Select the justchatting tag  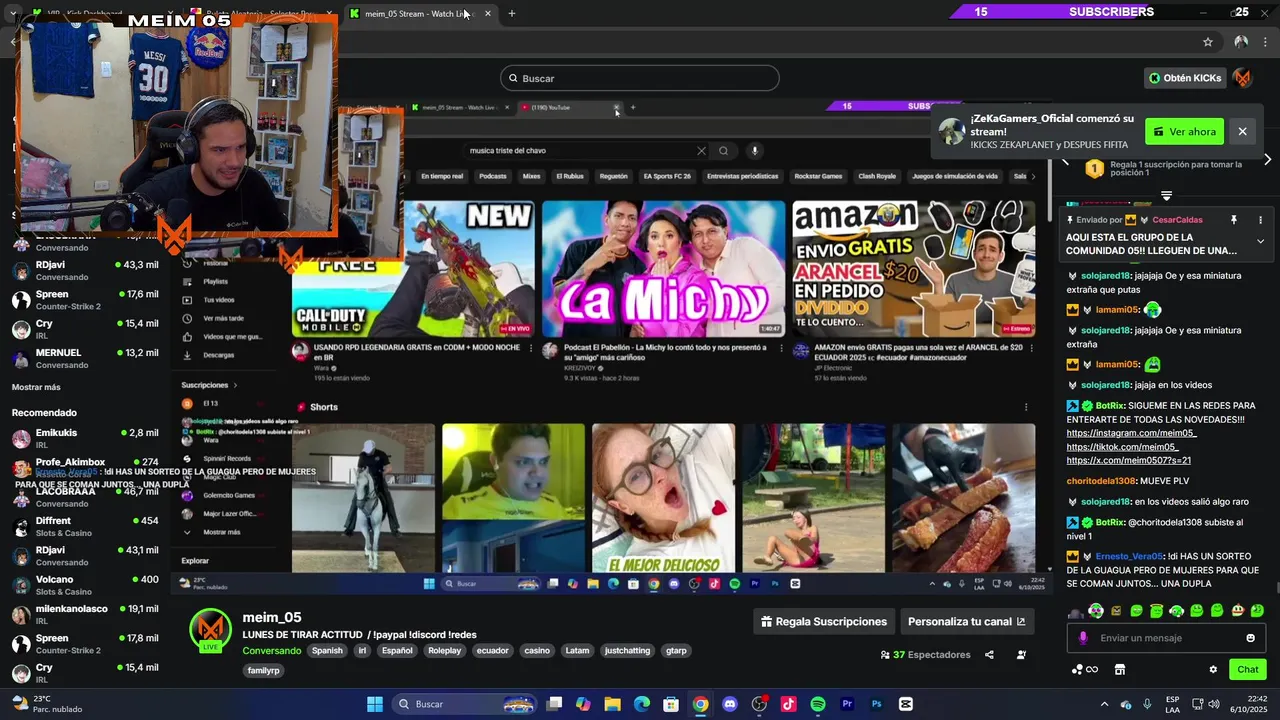(628, 651)
